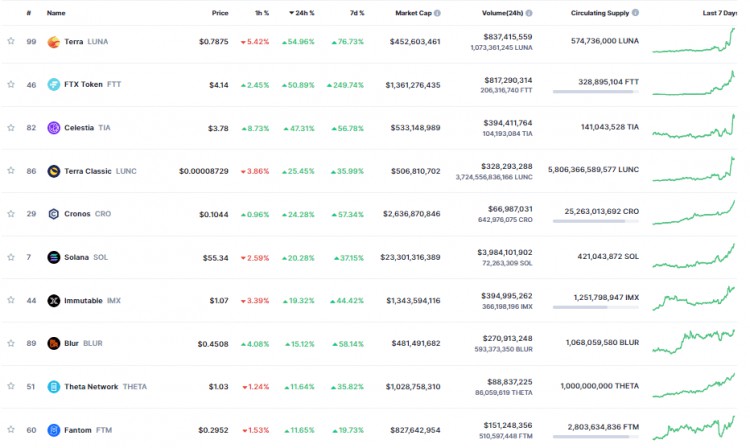Click Solana market cap $23,301,316,389

[410, 257]
